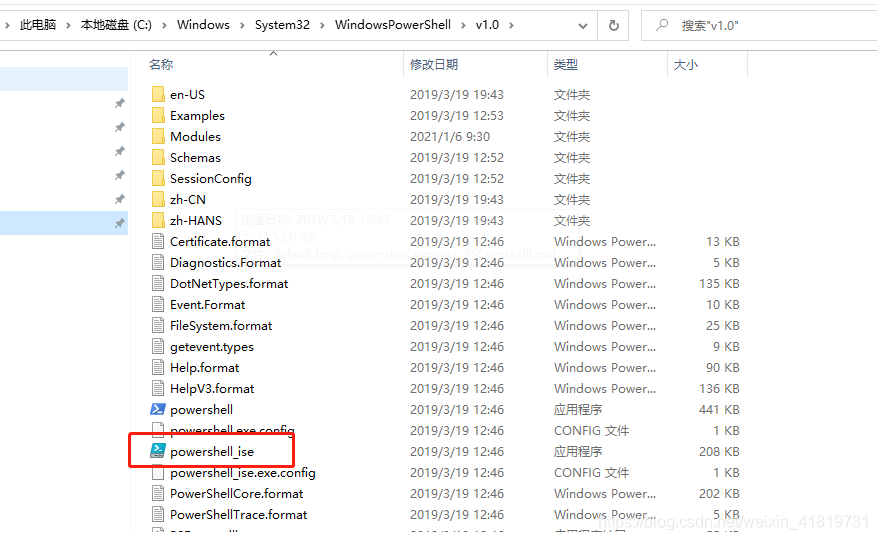Expand the chevron after WindowsPowerShell breadcrumb
877x540 pixels.
[x=463, y=25]
